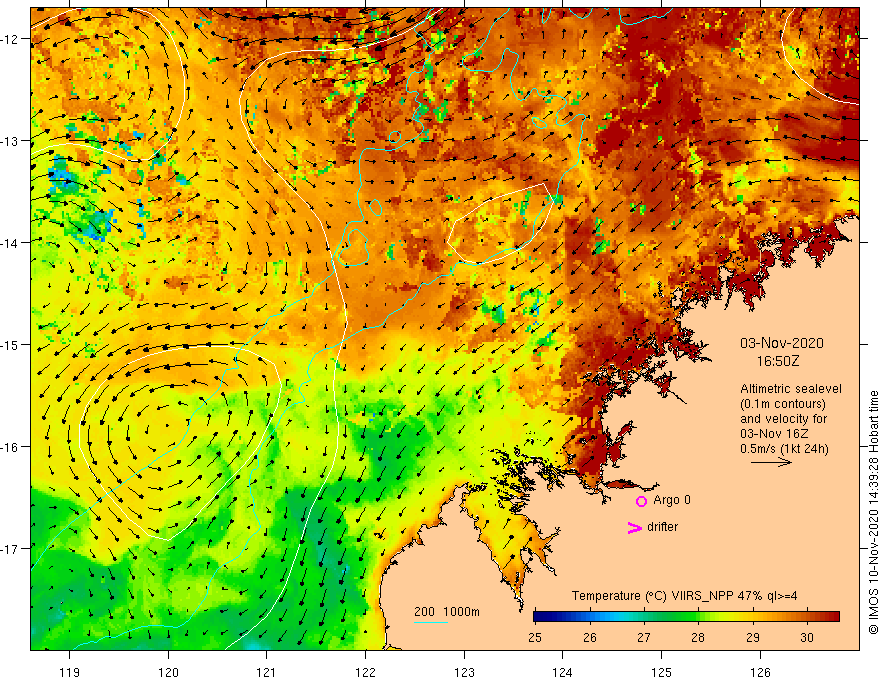Click the latitude axis label '-12'
880x680 pixels.
click(x=11, y=39)
